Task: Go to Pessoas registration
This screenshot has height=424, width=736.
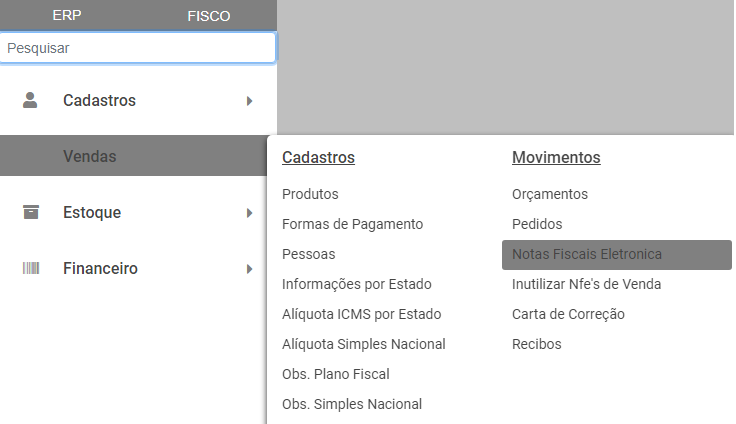Action: [x=308, y=254]
